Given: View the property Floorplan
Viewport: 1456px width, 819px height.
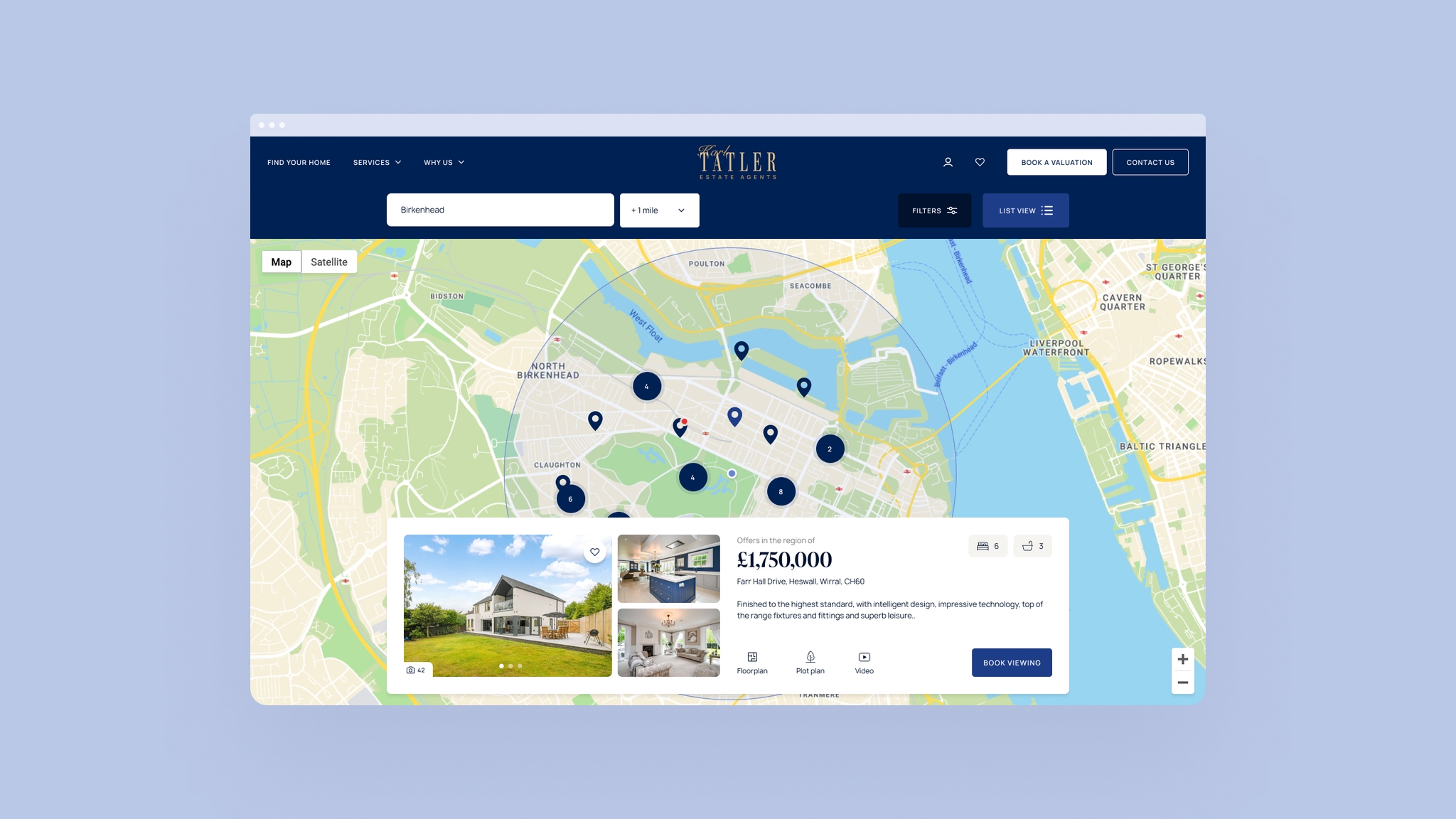Looking at the screenshot, I should pyautogui.click(x=751, y=662).
